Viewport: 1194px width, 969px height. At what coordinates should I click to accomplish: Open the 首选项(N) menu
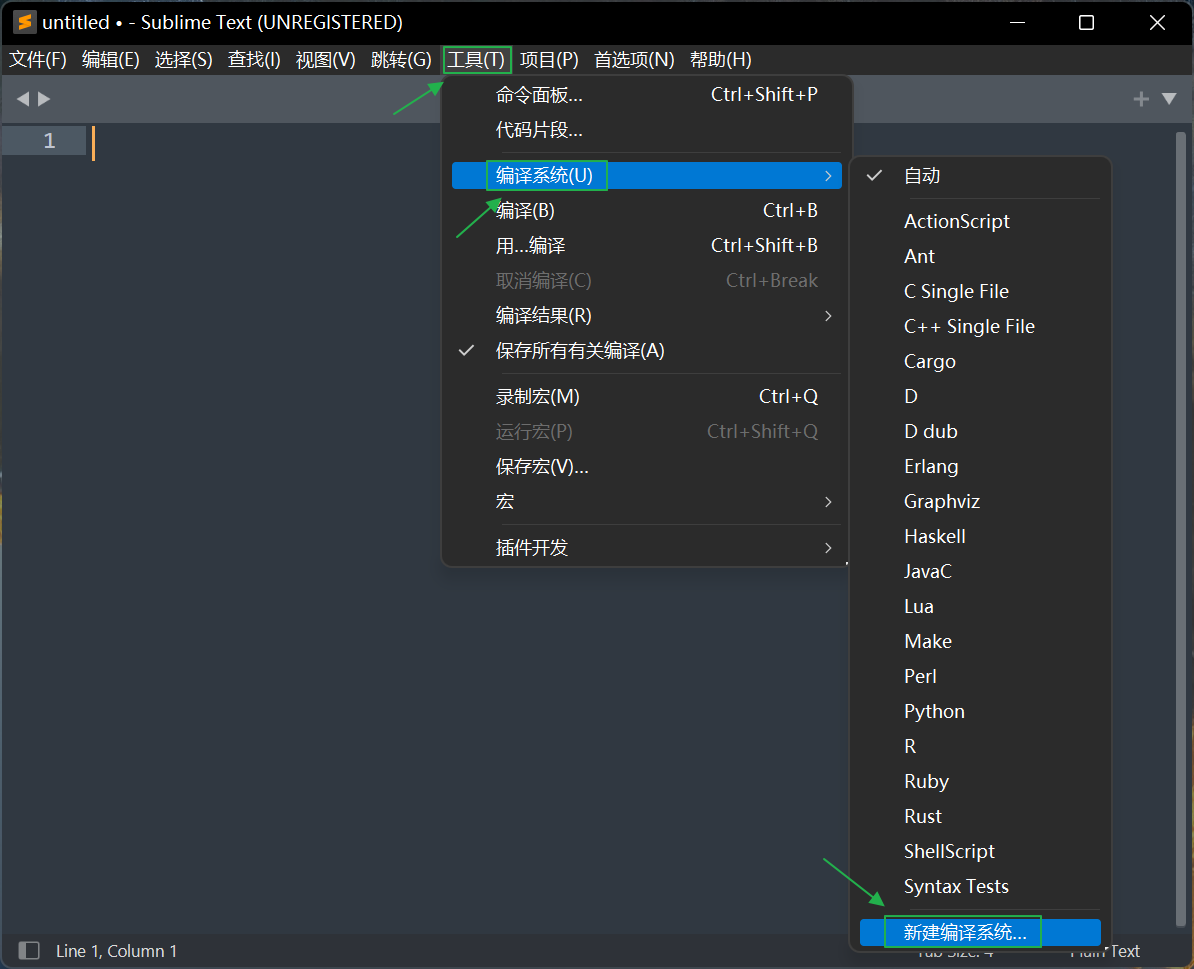pos(634,59)
